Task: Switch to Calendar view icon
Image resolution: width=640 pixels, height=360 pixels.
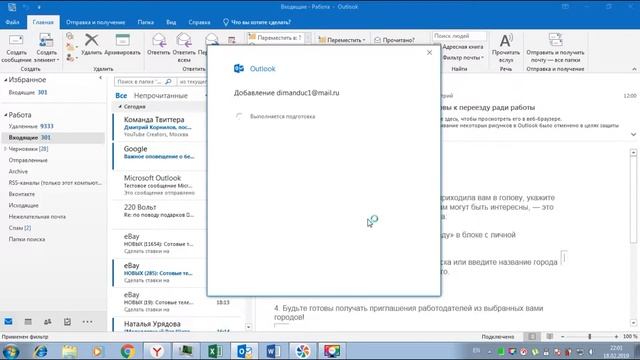Action: (x=28, y=322)
